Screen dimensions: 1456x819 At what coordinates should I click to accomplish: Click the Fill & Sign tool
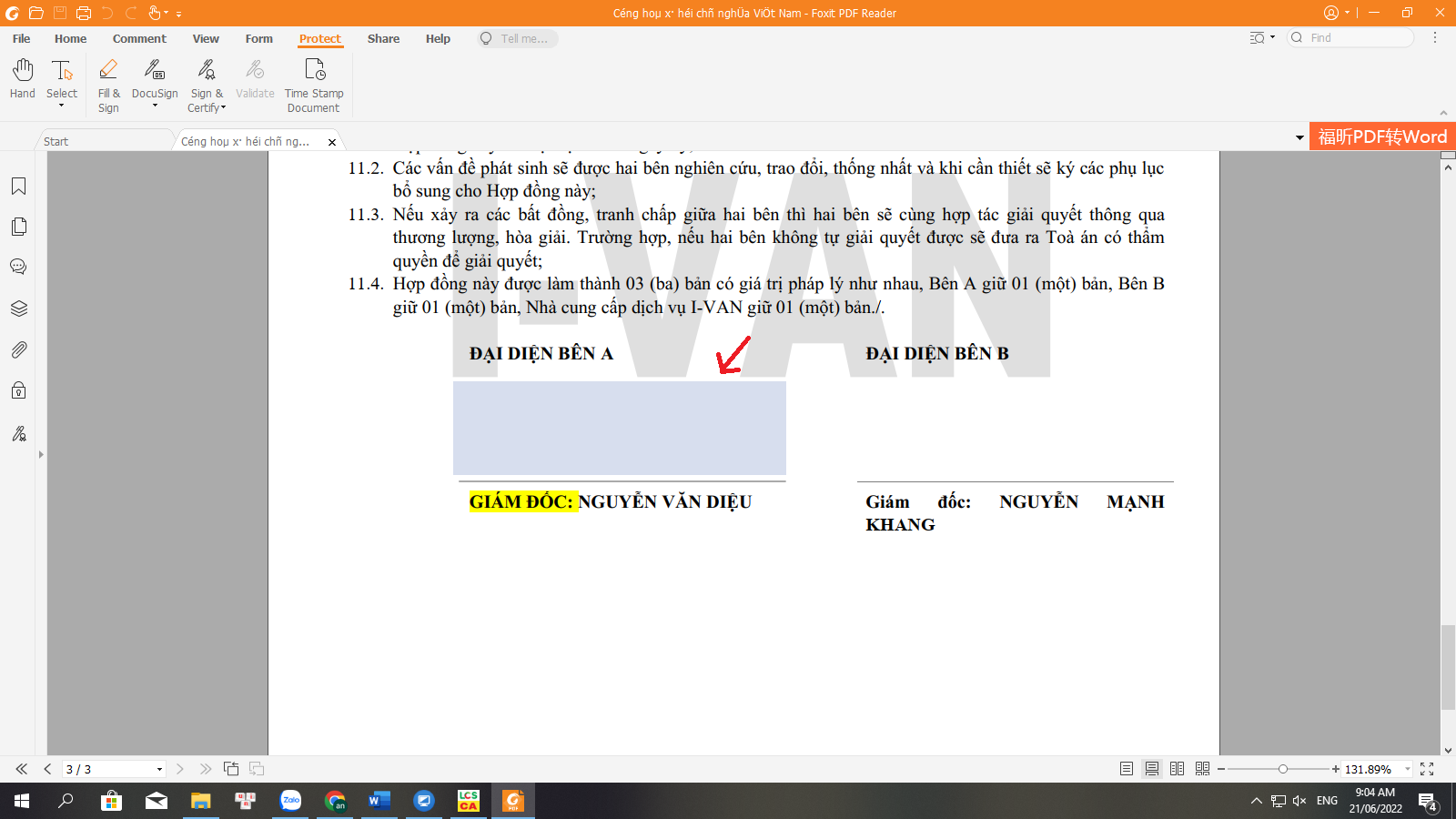(108, 86)
